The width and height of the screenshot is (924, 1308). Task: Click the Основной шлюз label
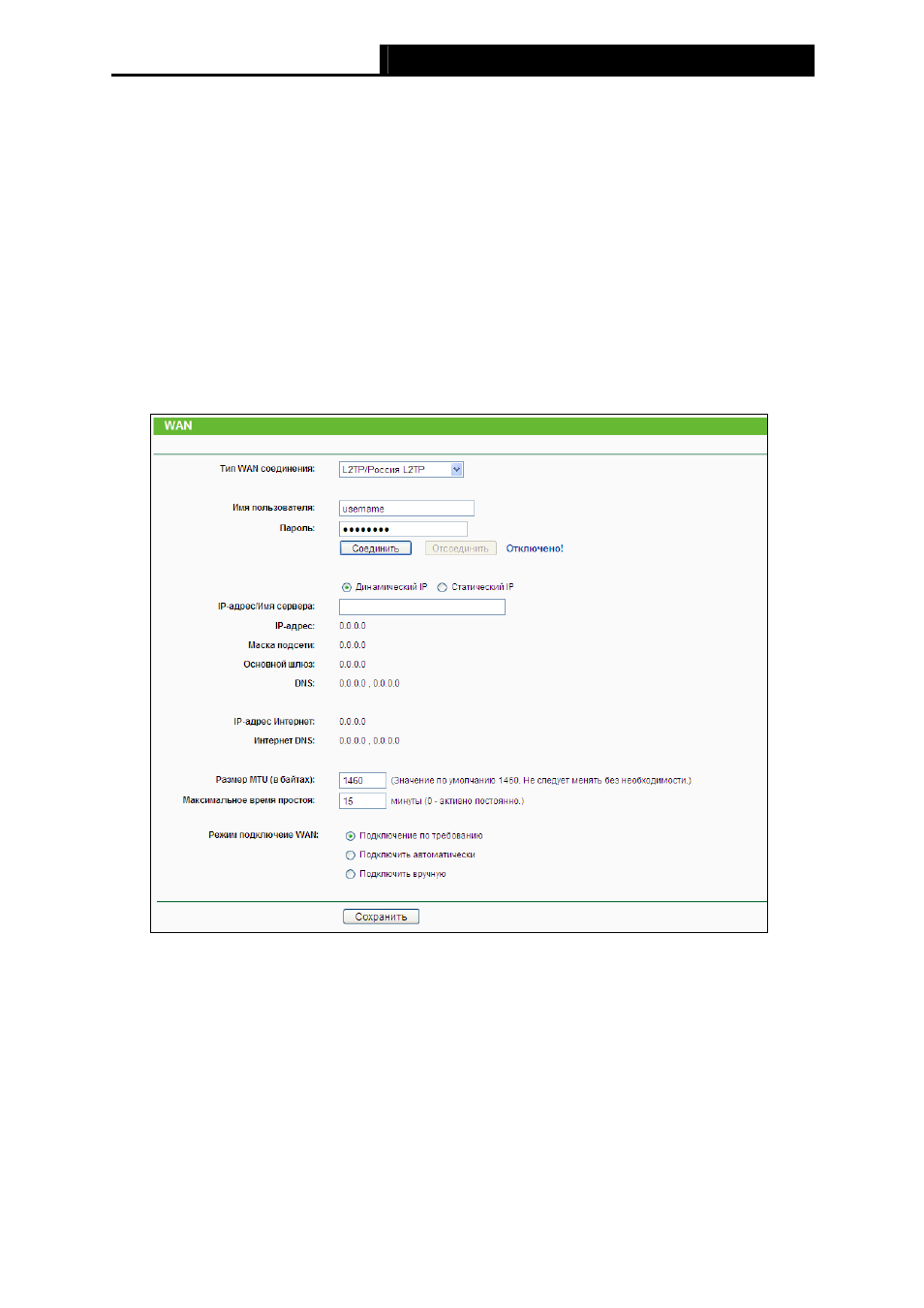coord(279,665)
